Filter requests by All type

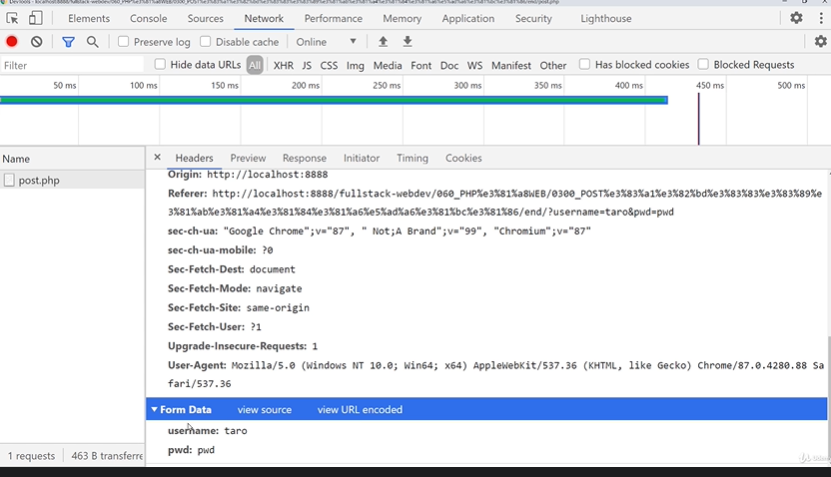tap(254, 65)
